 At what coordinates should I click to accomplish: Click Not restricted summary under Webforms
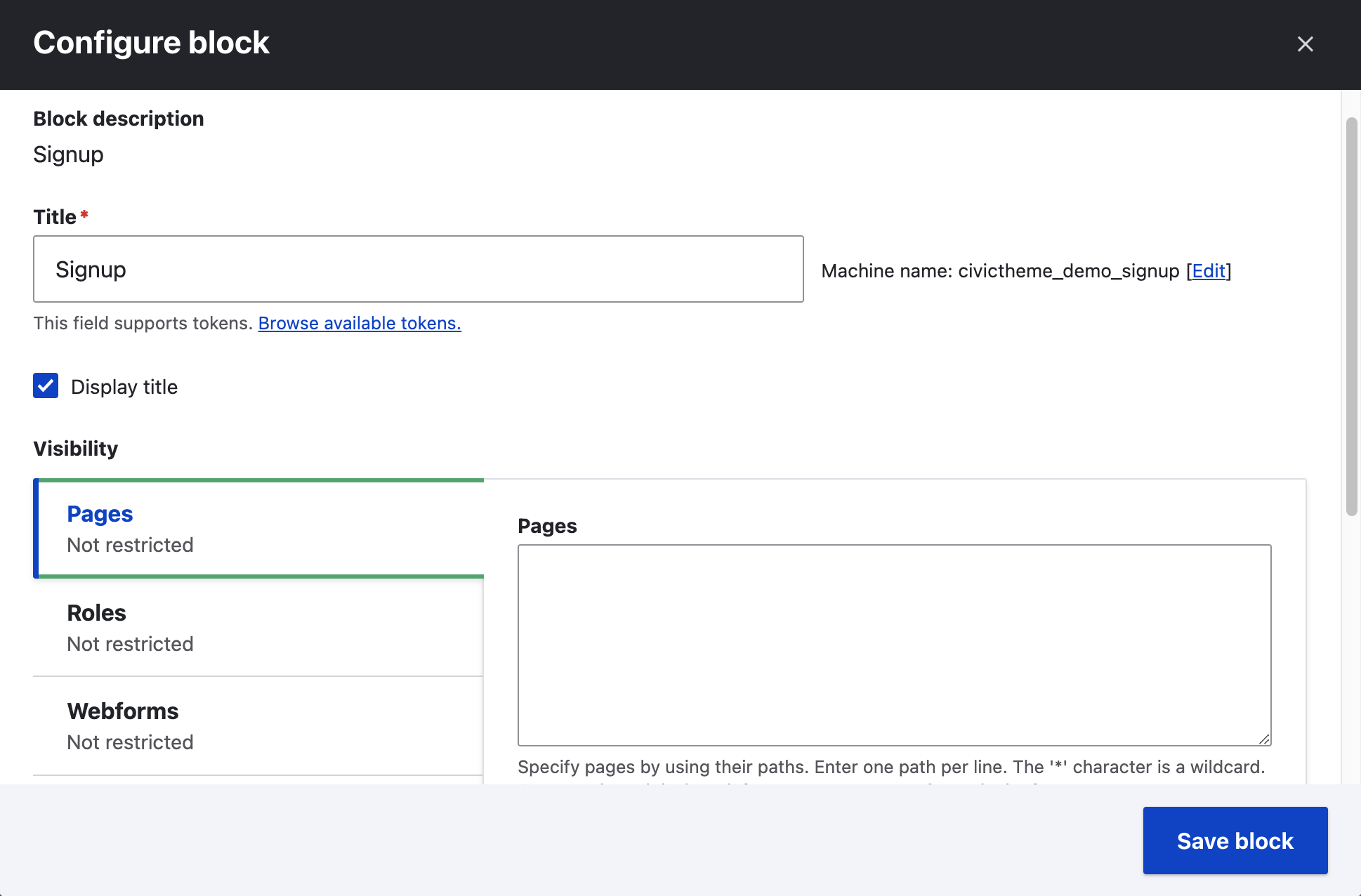130,742
